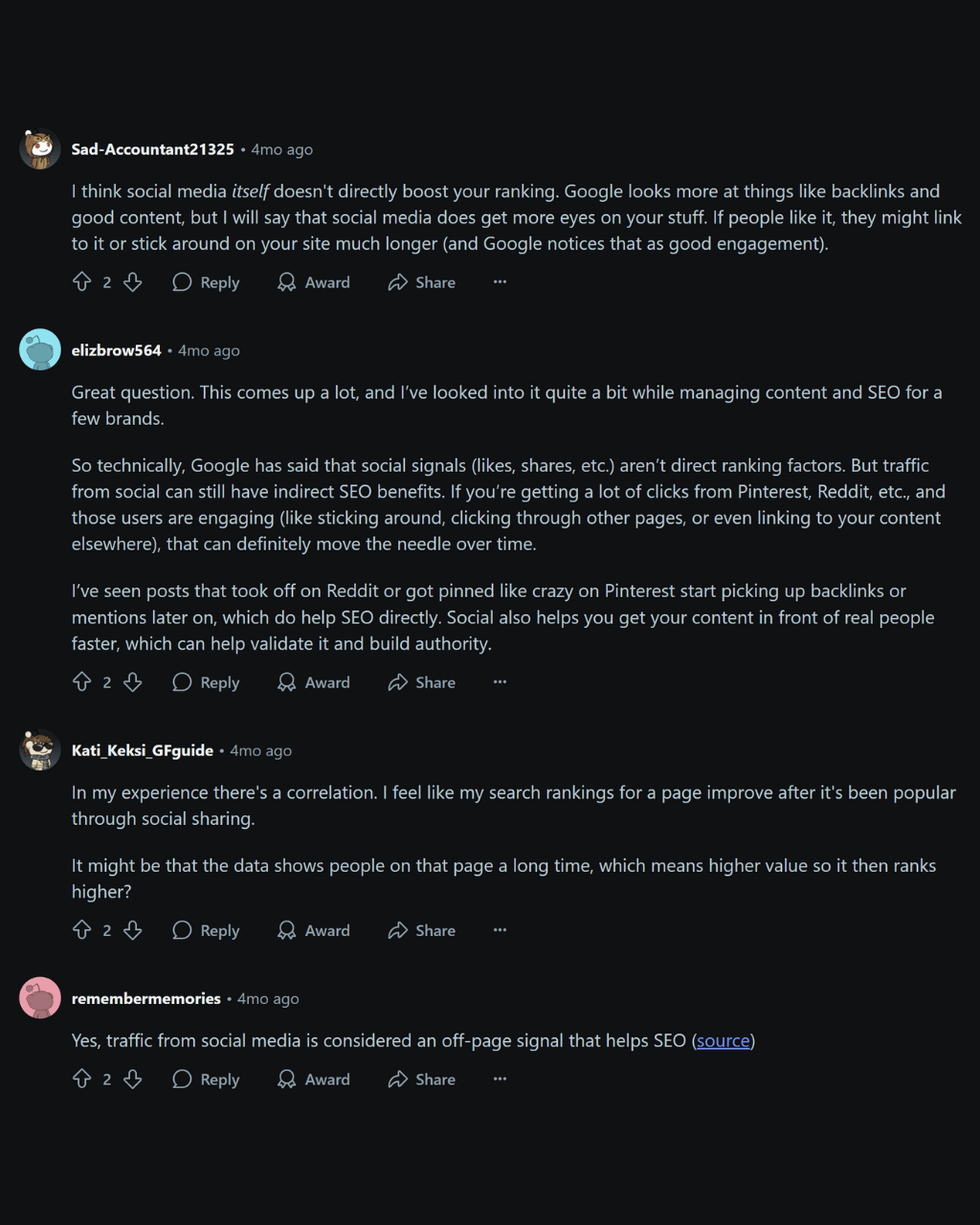Open the three-dot menu on elizbrow564's comment
Screen dimensions: 980x1225
pos(500,681)
